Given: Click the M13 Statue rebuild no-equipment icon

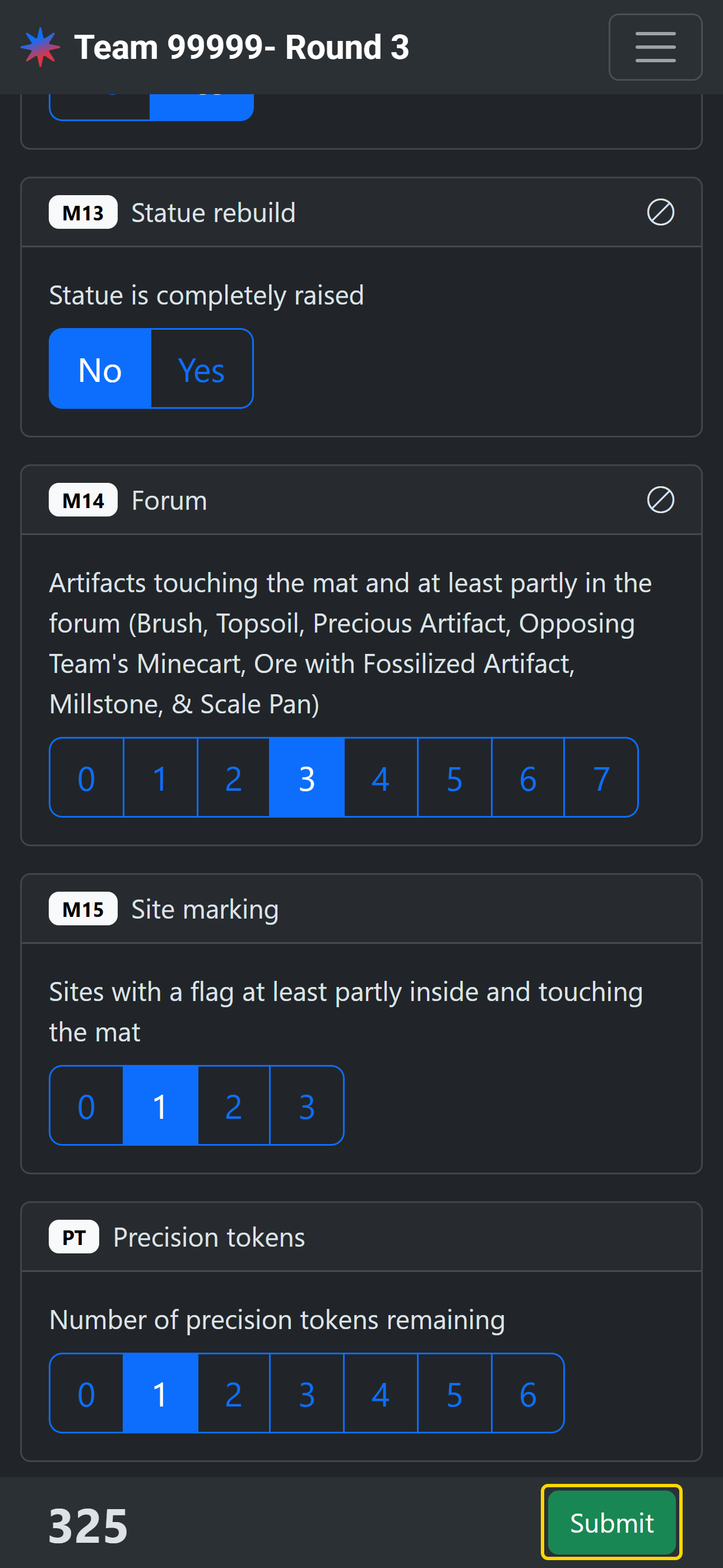Looking at the screenshot, I should pos(660,213).
